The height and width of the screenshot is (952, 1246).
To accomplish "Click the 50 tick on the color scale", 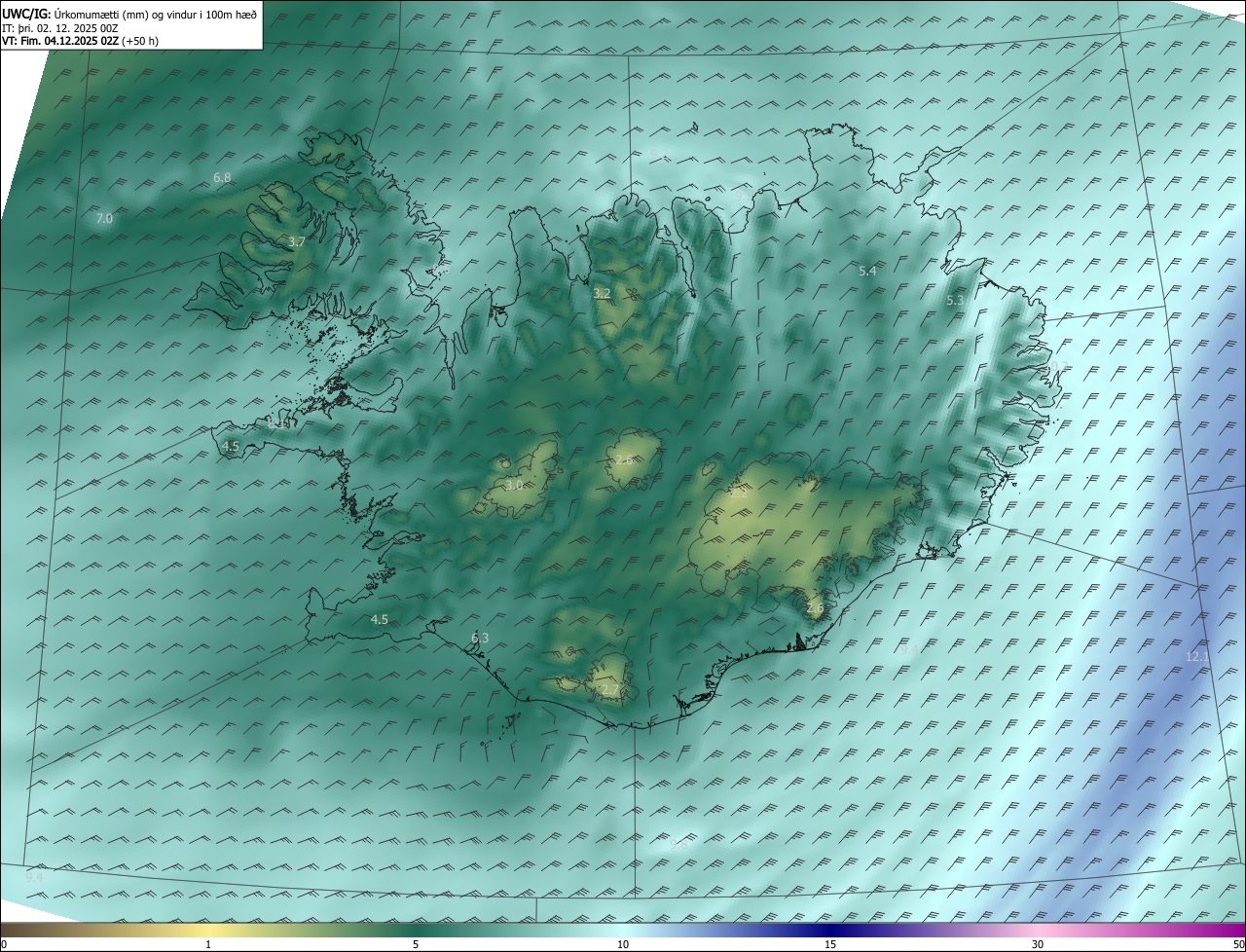I will (1238, 944).
